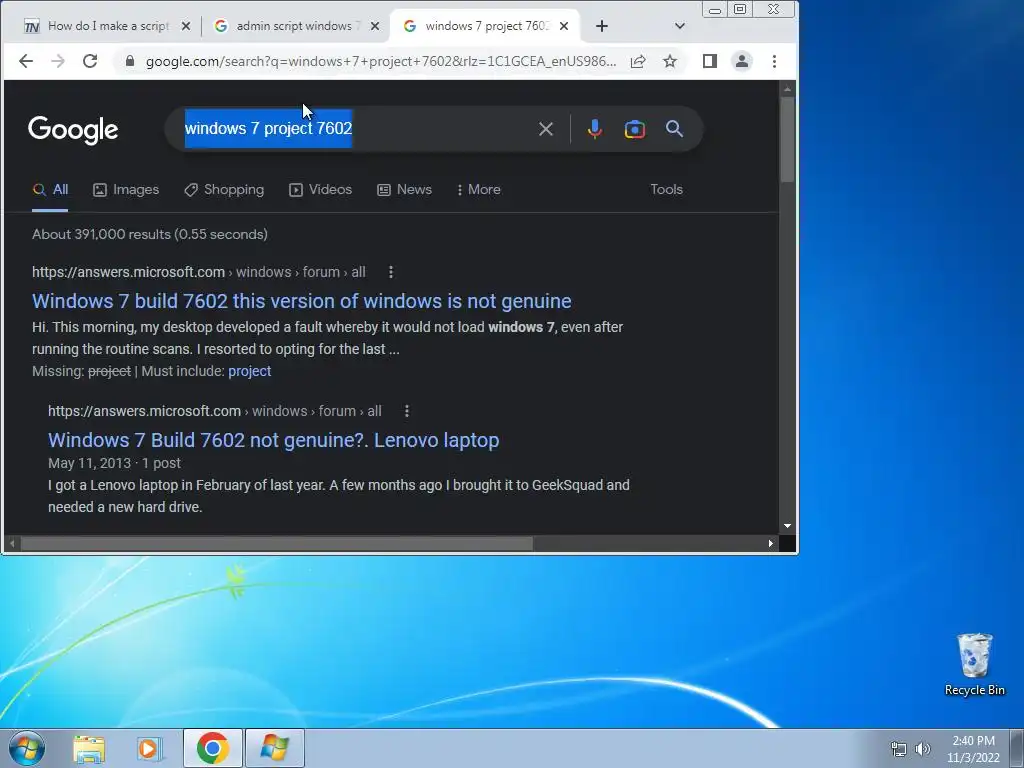This screenshot has width=1024, height=768.
Task: Open the Chrome profile avatar
Action: coord(742,61)
